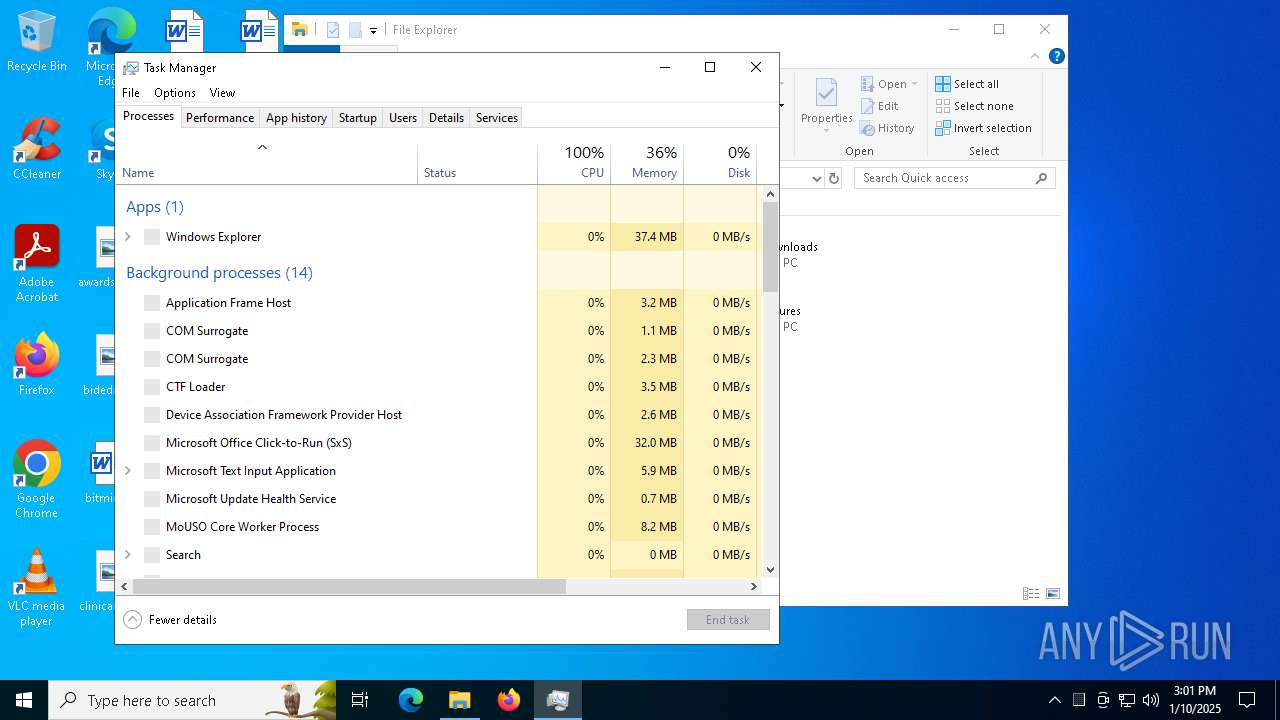Switch File Explorer to details view icon
Image resolution: width=1280 pixels, height=720 pixels.
click(x=1031, y=593)
